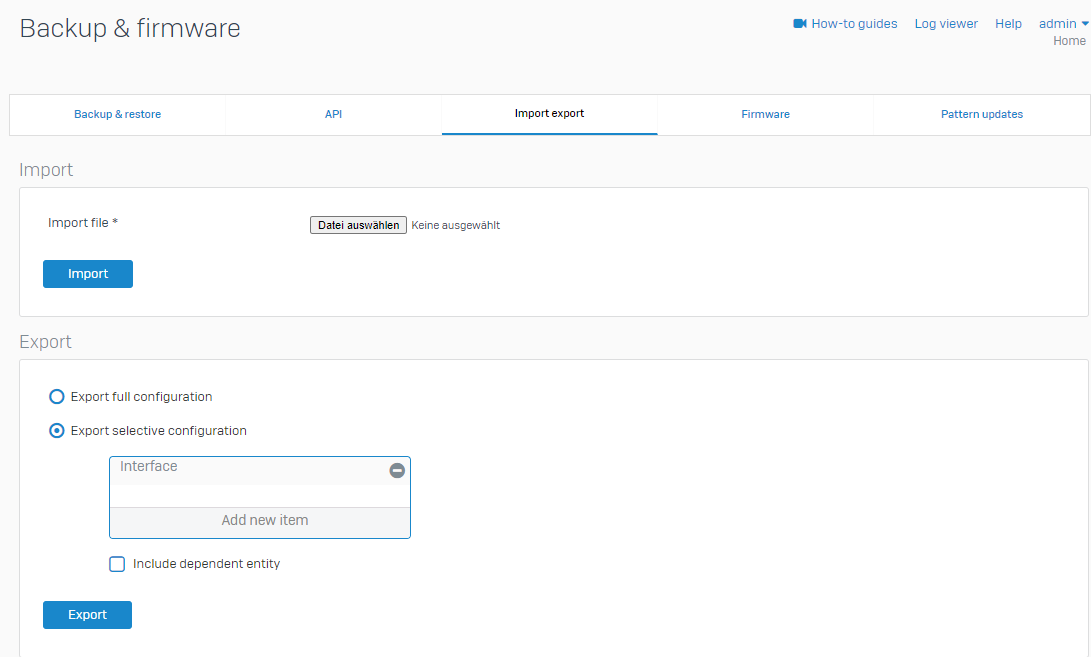Switch to the Backup & restore tab
Image resolution: width=1091 pixels, height=657 pixels.
[117, 115]
